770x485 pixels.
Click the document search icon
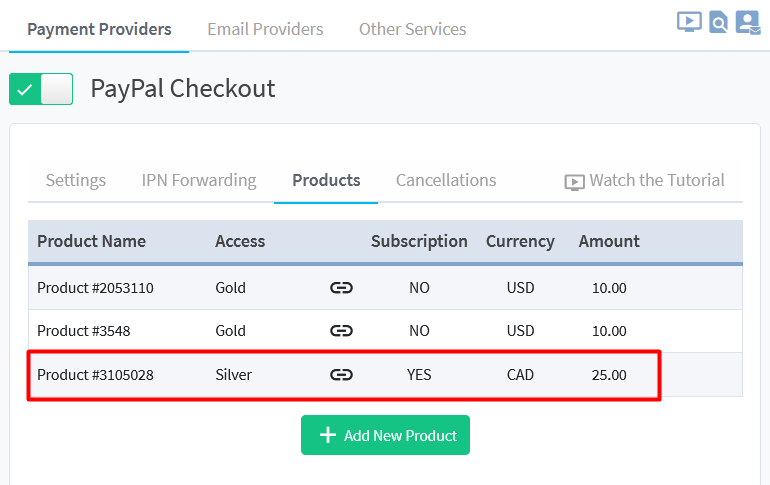click(x=718, y=23)
